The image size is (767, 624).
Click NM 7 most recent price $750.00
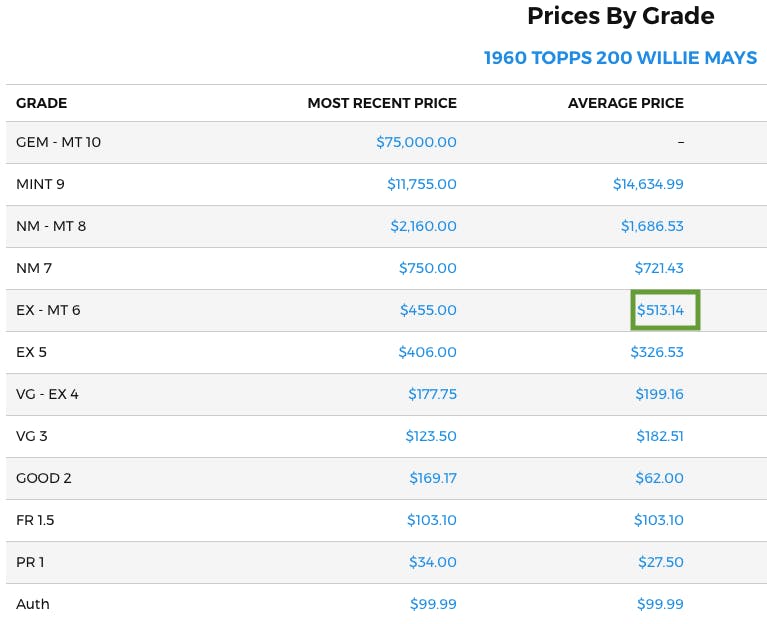click(428, 268)
